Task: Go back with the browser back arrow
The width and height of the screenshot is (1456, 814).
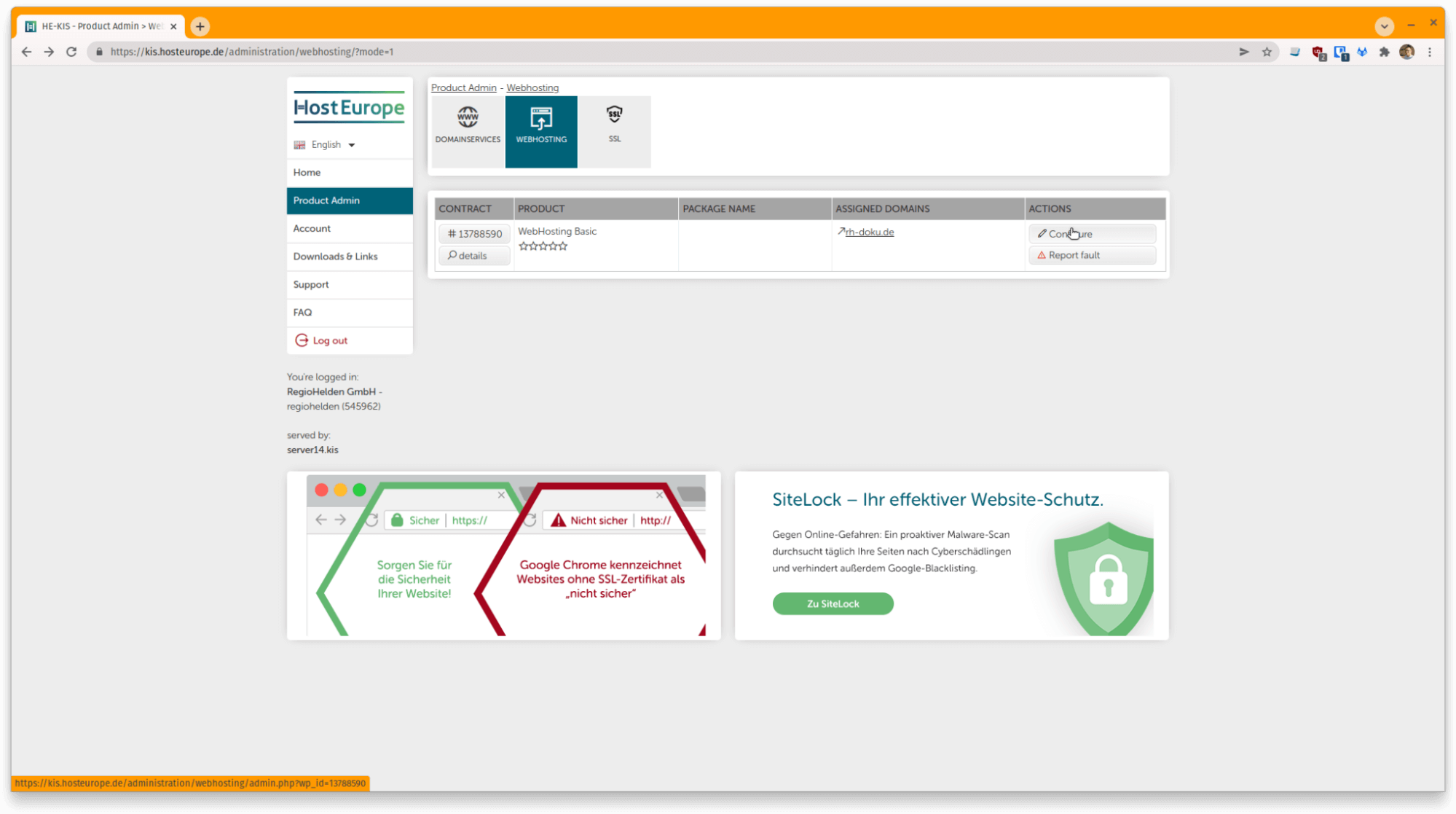Action: pos(26,52)
